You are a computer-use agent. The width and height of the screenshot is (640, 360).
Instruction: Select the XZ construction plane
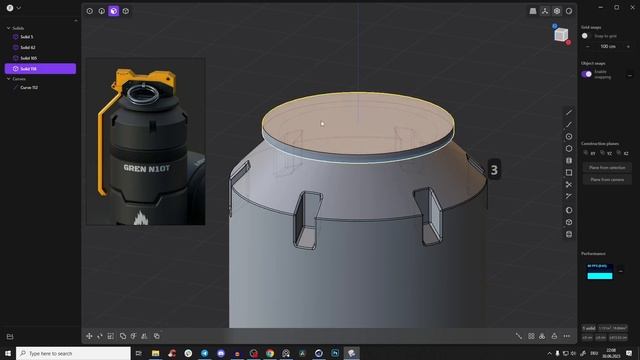coord(623,153)
